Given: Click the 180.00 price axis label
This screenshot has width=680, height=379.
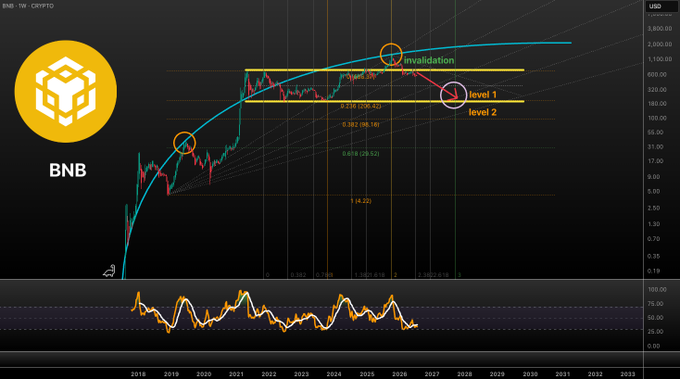Looking at the screenshot, I should click(x=657, y=104).
